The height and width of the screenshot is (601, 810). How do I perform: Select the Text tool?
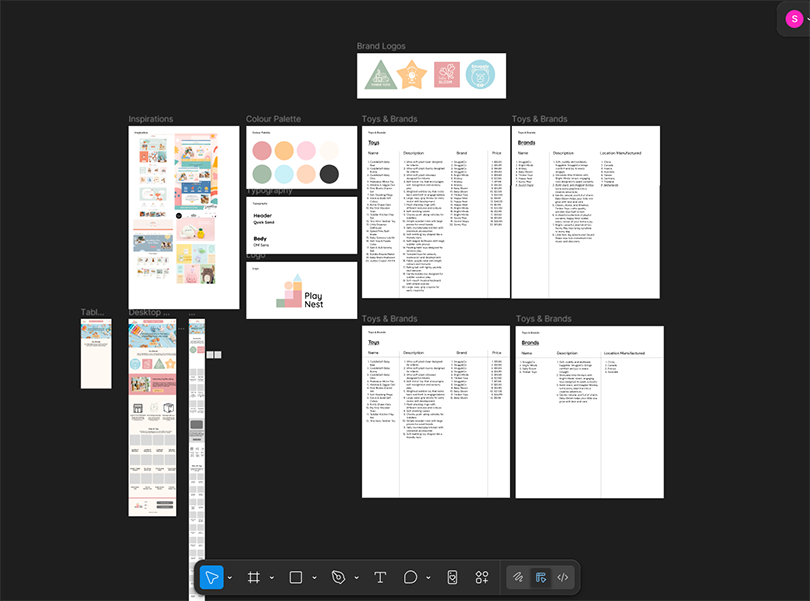[x=380, y=577]
